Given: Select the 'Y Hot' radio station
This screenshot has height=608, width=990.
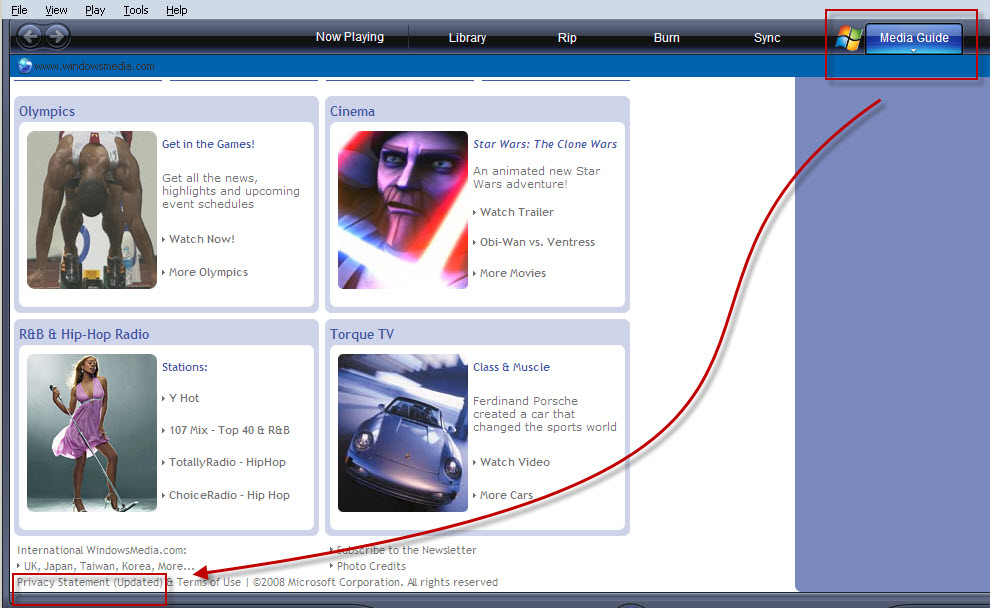Looking at the screenshot, I should coord(184,398).
